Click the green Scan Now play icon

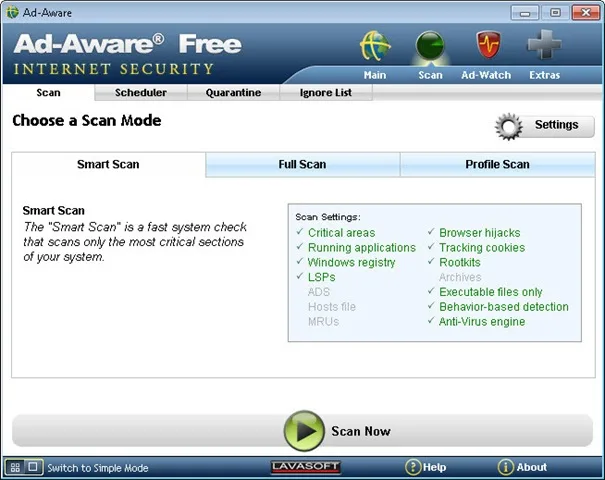click(304, 431)
